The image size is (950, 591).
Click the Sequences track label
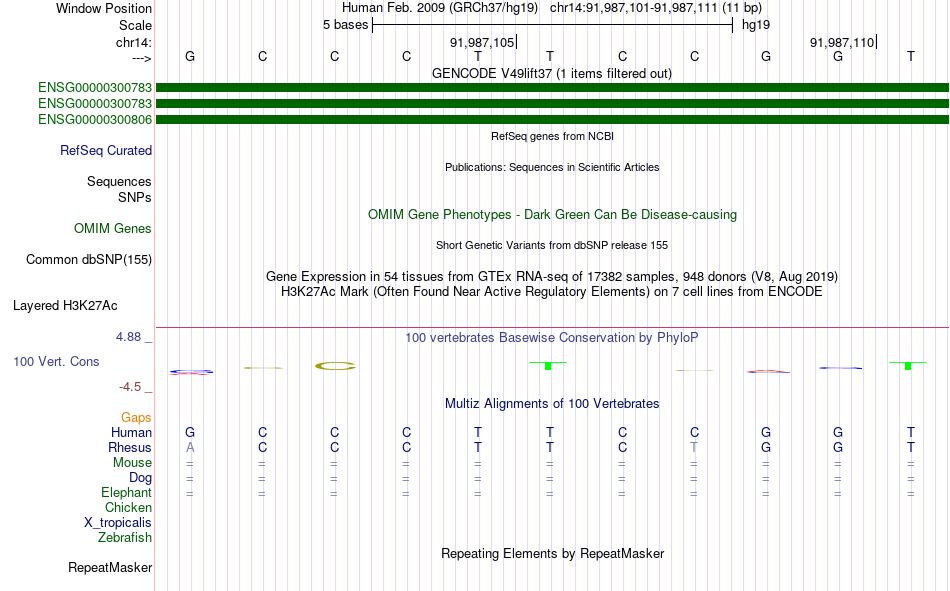coord(119,181)
